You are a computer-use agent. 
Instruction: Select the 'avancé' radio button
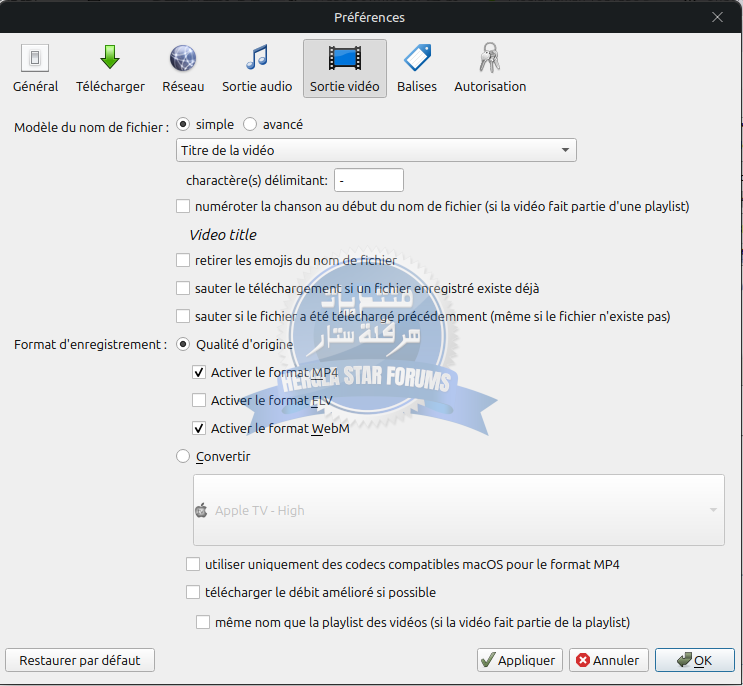click(x=250, y=125)
